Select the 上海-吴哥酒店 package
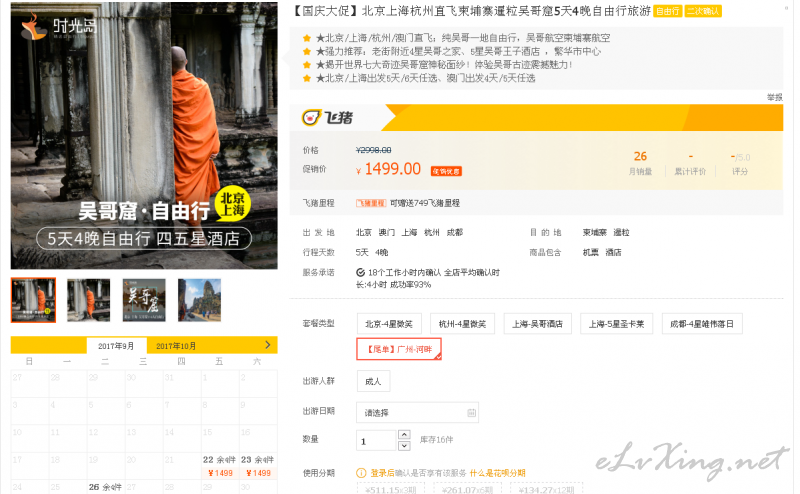 coord(537,324)
